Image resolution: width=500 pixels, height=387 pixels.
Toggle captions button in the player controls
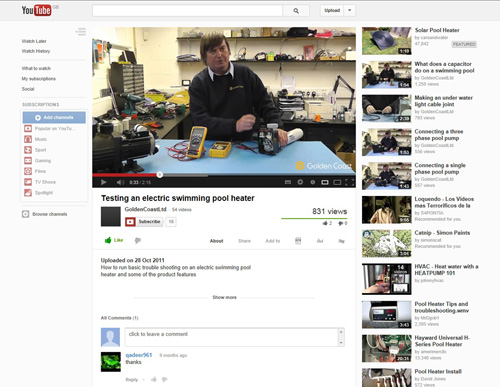point(288,182)
